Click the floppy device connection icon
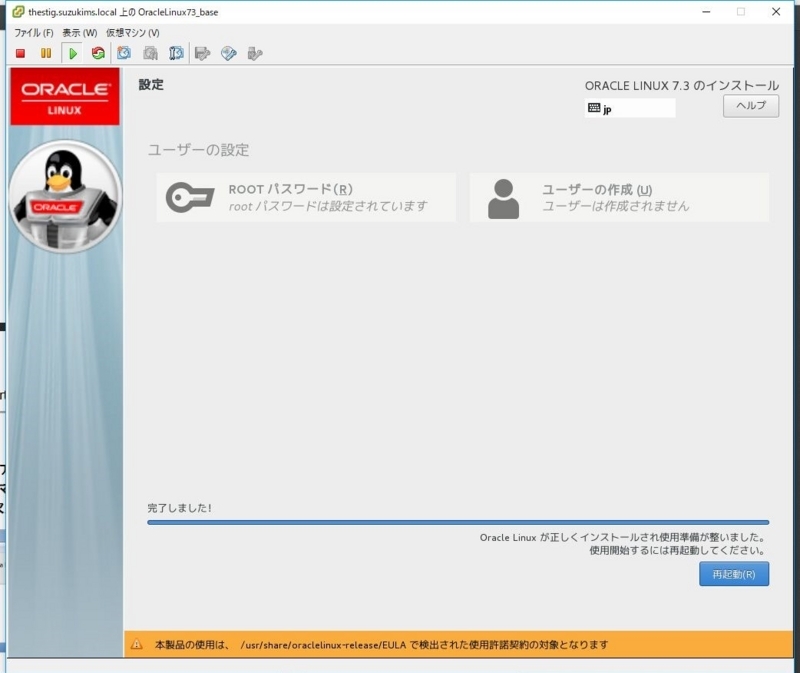This screenshot has height=673, width=800. click(x=203, y=53)
